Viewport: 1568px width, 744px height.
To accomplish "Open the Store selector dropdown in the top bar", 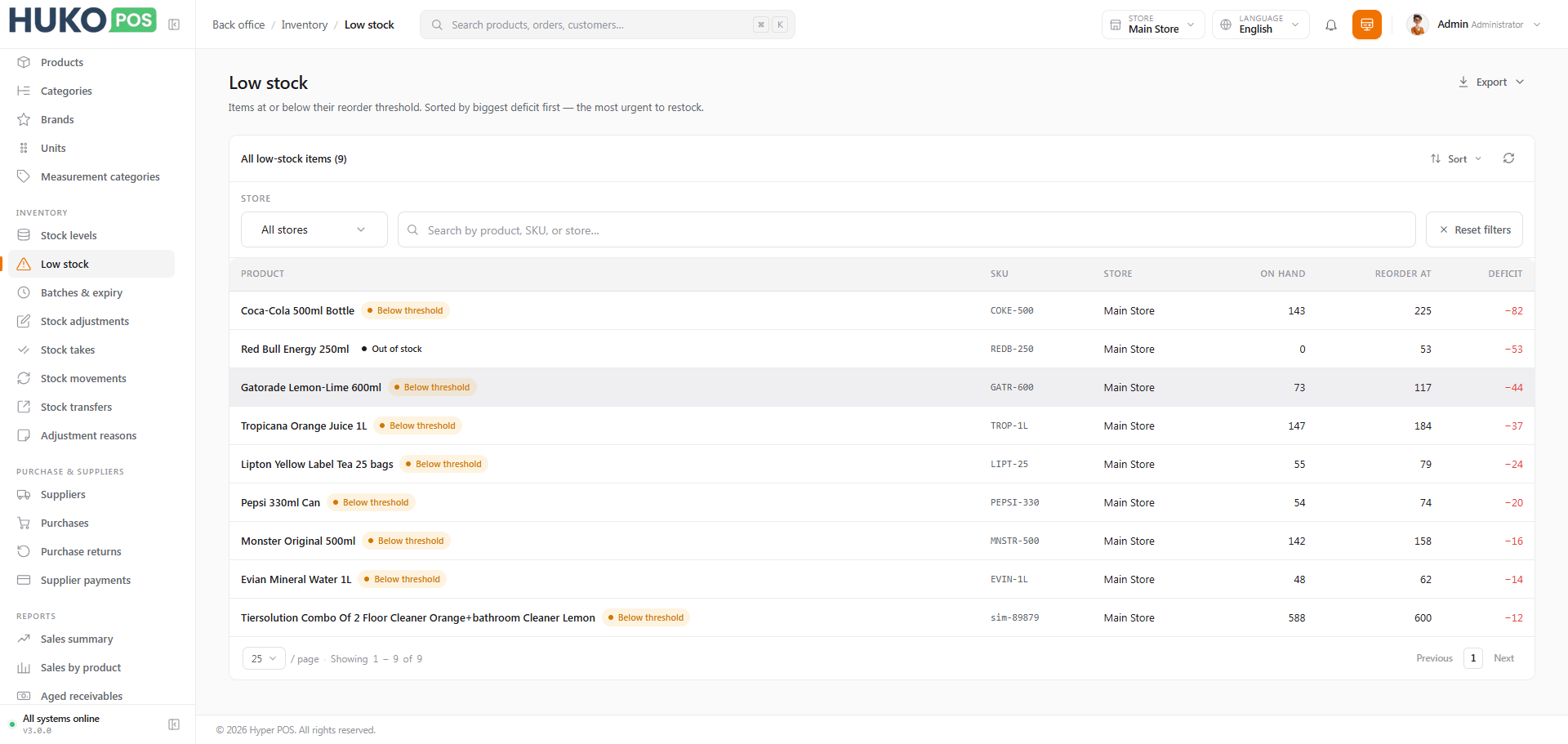I will click(1153, 25).
